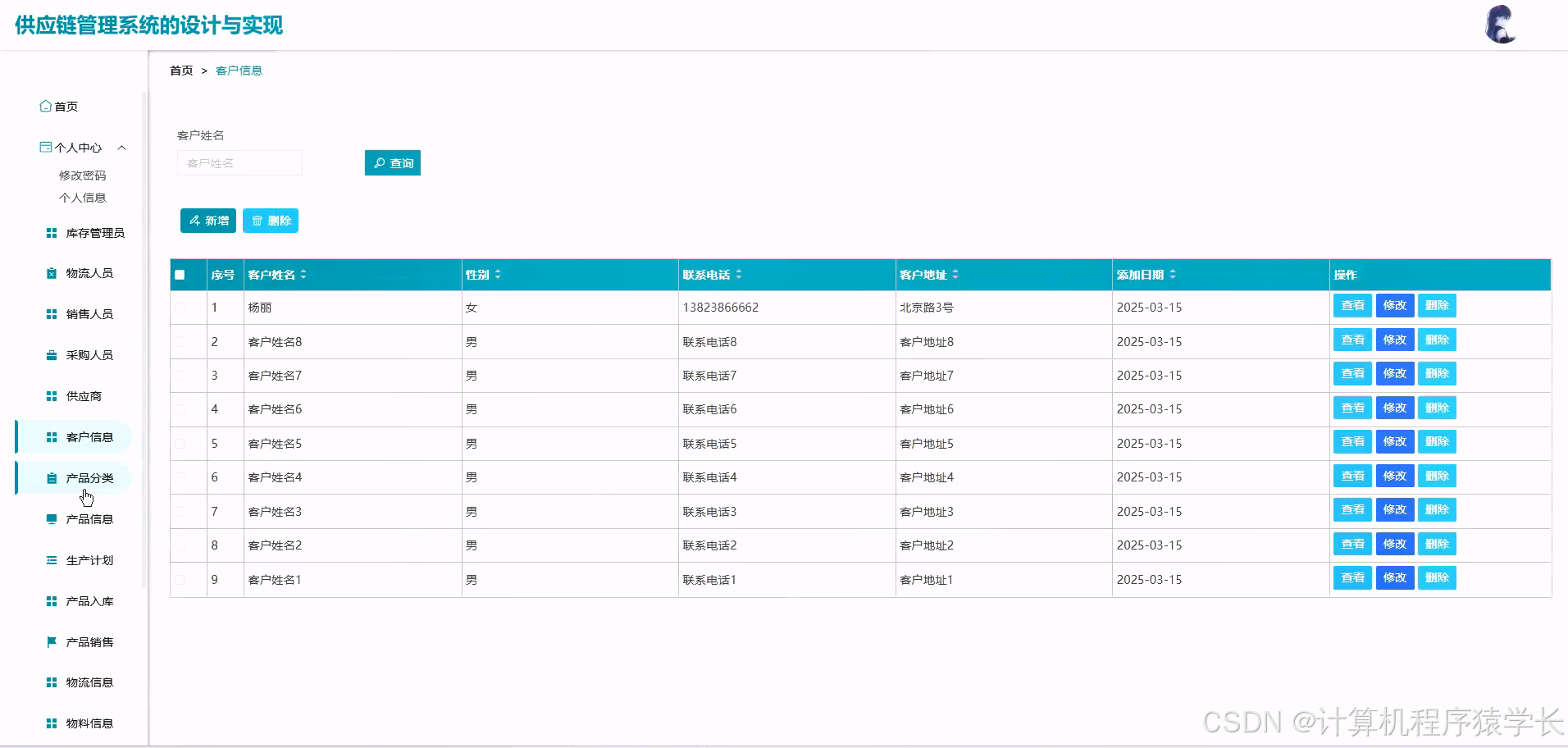
Task: Click the 产品销售 flag icon
Action: 52,642
